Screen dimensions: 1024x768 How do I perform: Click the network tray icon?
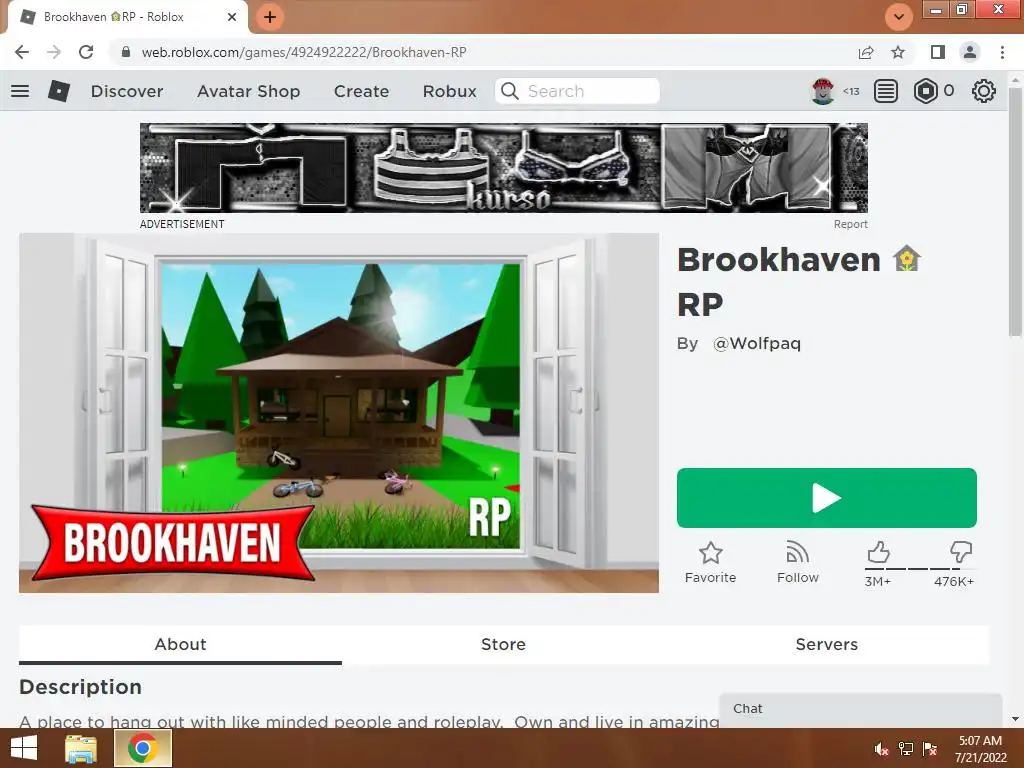pyautogui.click(x=906, y=749)
